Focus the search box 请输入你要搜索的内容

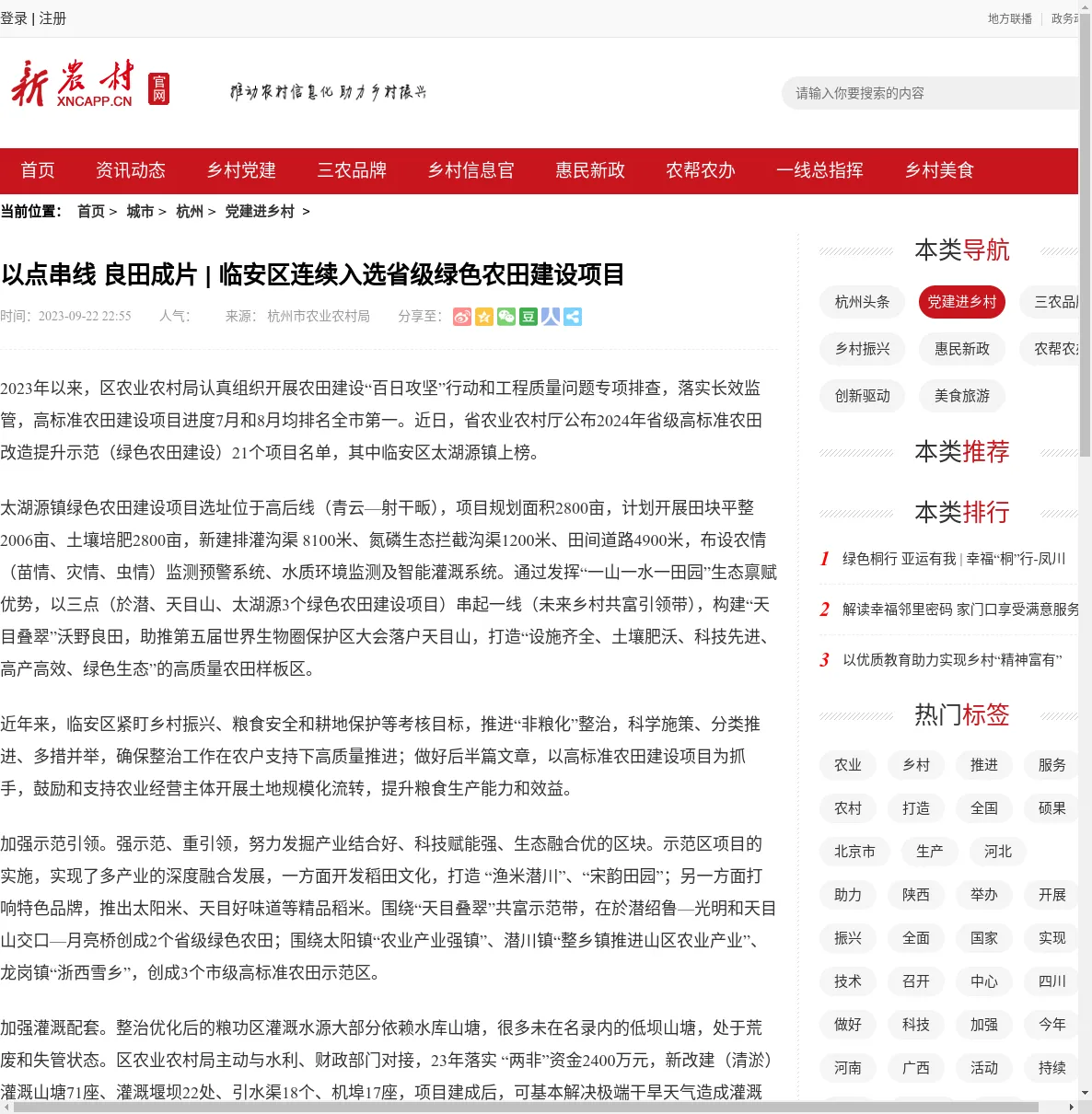click(930, 93)
